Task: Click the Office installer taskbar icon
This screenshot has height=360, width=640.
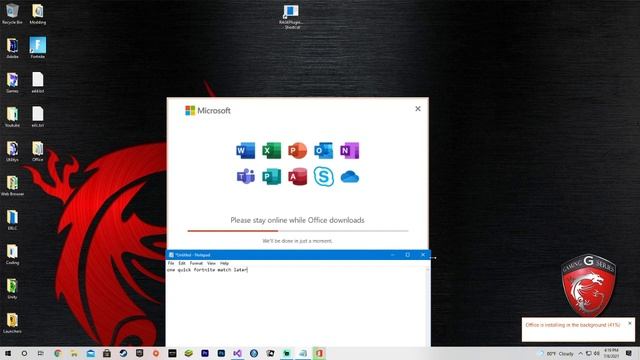Action: [x=319, y=353]
